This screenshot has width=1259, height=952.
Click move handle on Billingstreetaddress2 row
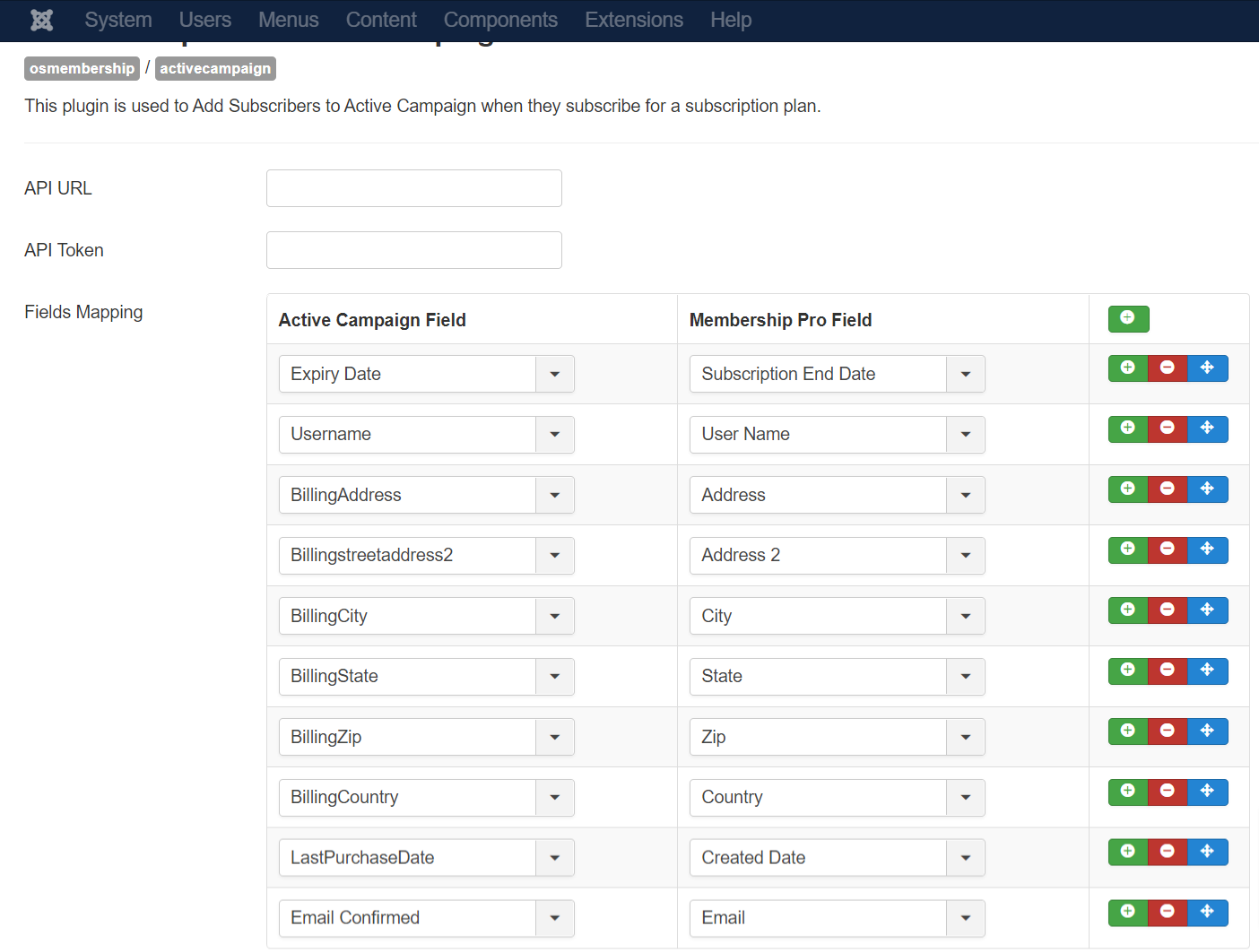(1207, 550)
